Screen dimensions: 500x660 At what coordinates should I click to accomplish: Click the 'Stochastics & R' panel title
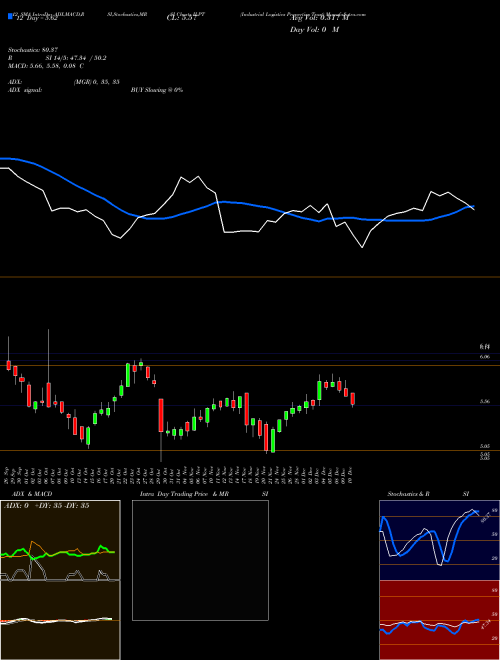(408, 494)
